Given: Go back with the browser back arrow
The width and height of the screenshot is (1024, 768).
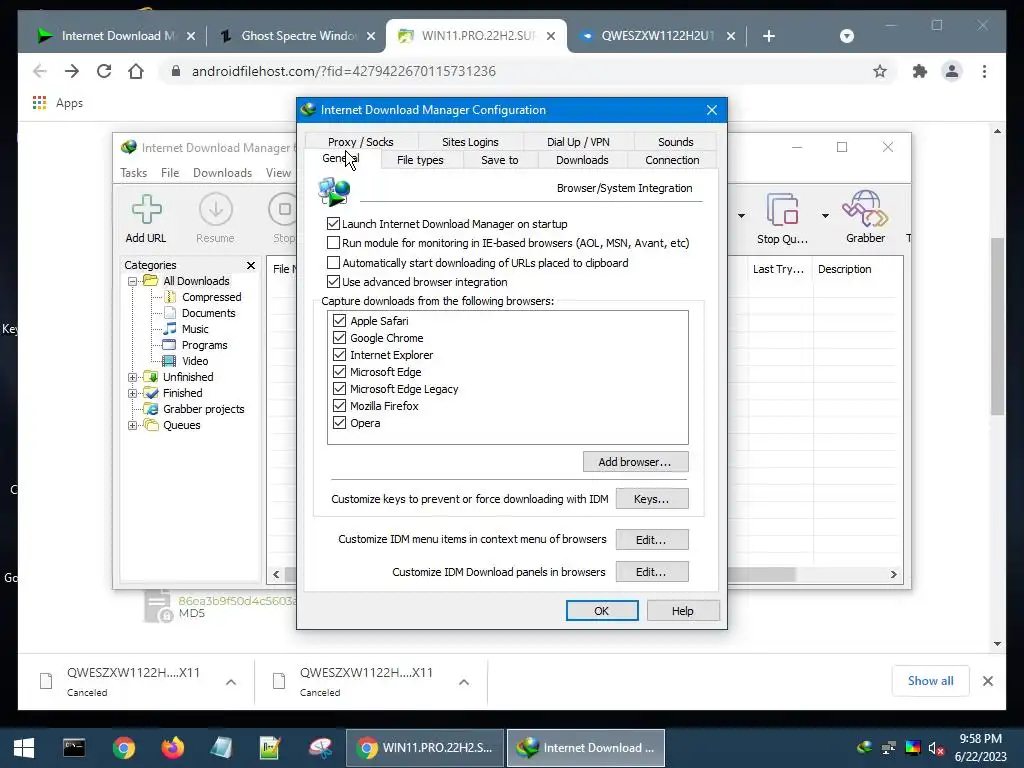Looking at the screenshot, I should click(x=40, y=71).
